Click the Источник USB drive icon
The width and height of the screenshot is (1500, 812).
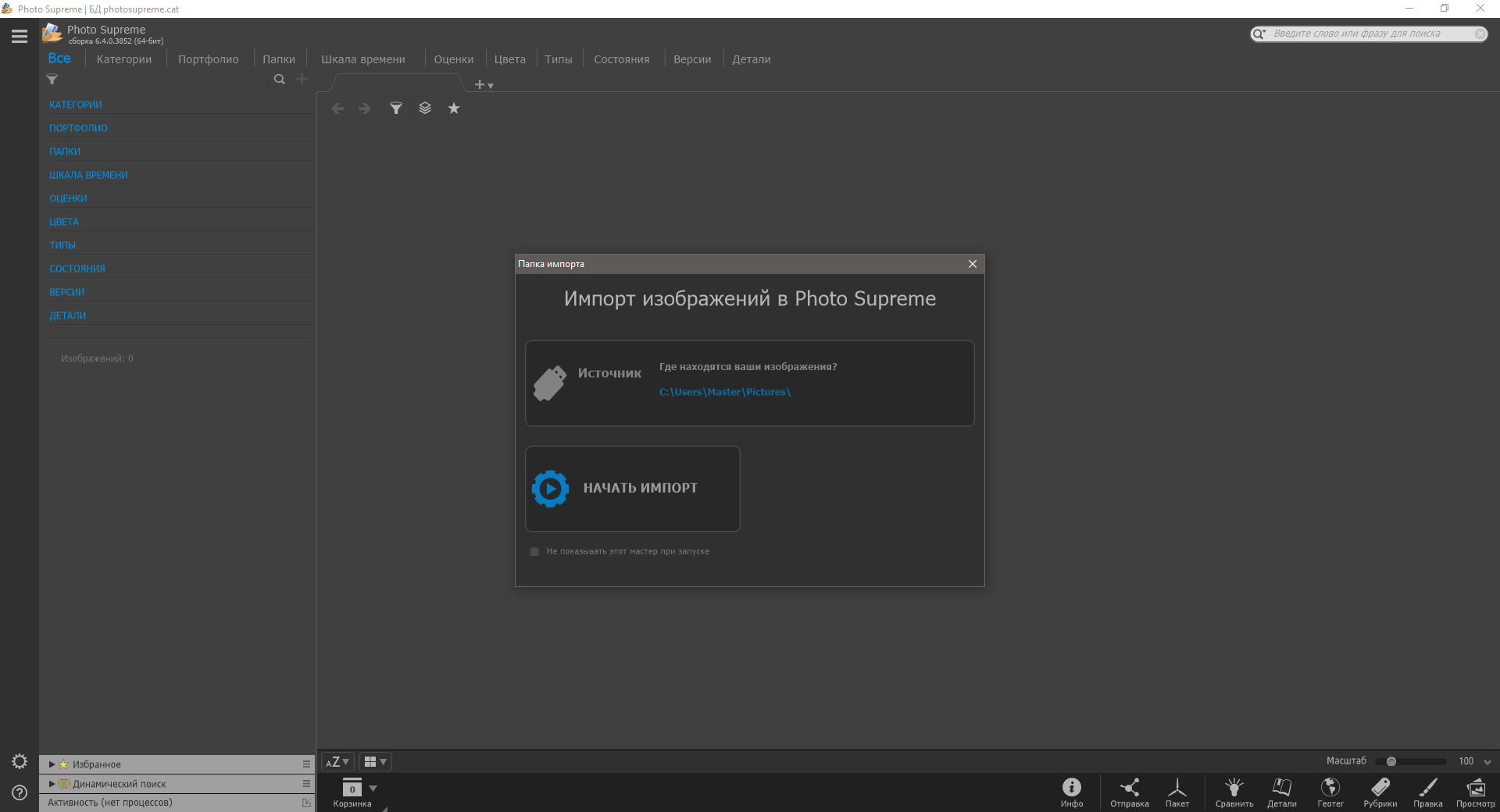pyautogui.click(x=550, y=383)
